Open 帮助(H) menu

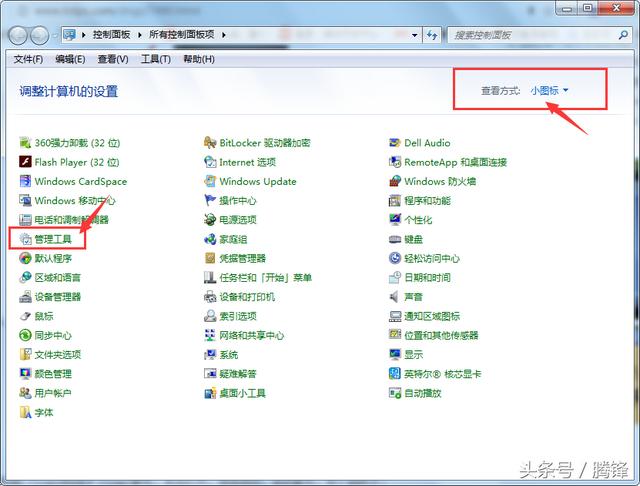[x=199, y=60]
